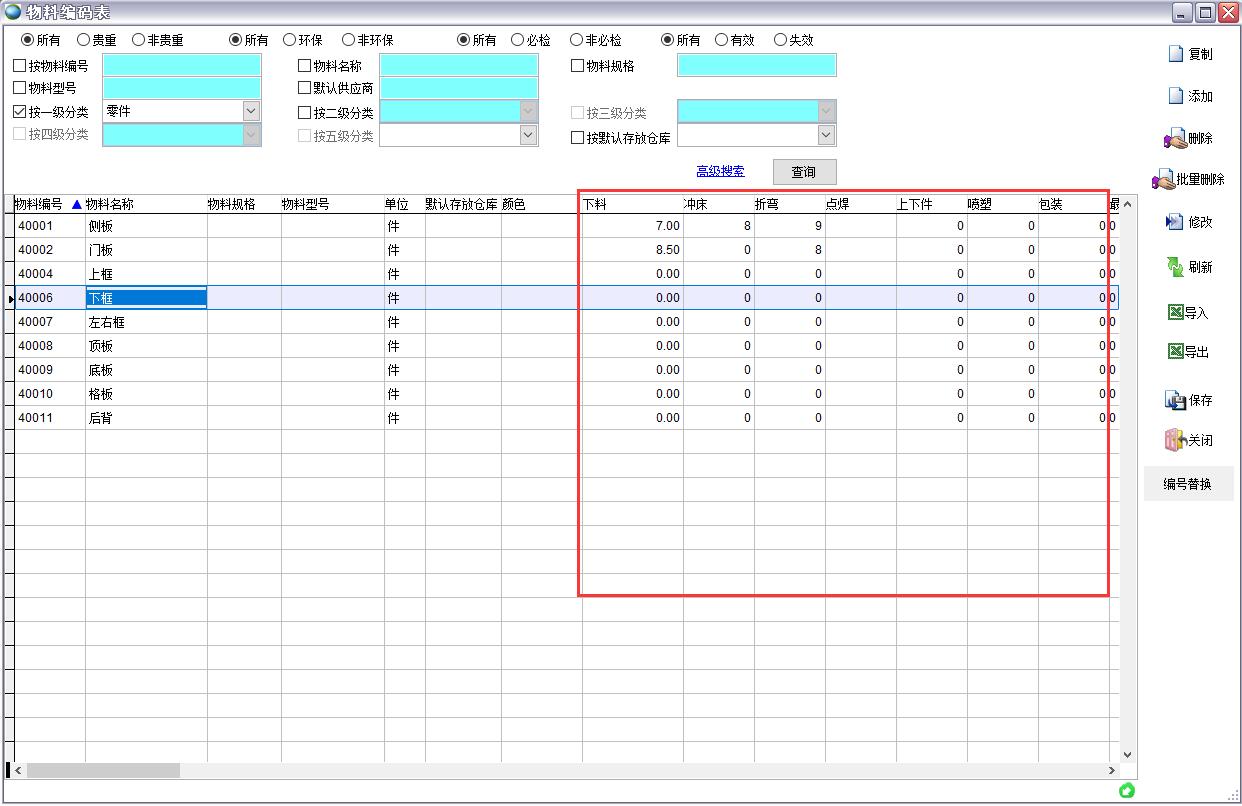1242x806 pixels.
Task: Save changes with the 保存 icon
Action: (x=1175, y=400)
